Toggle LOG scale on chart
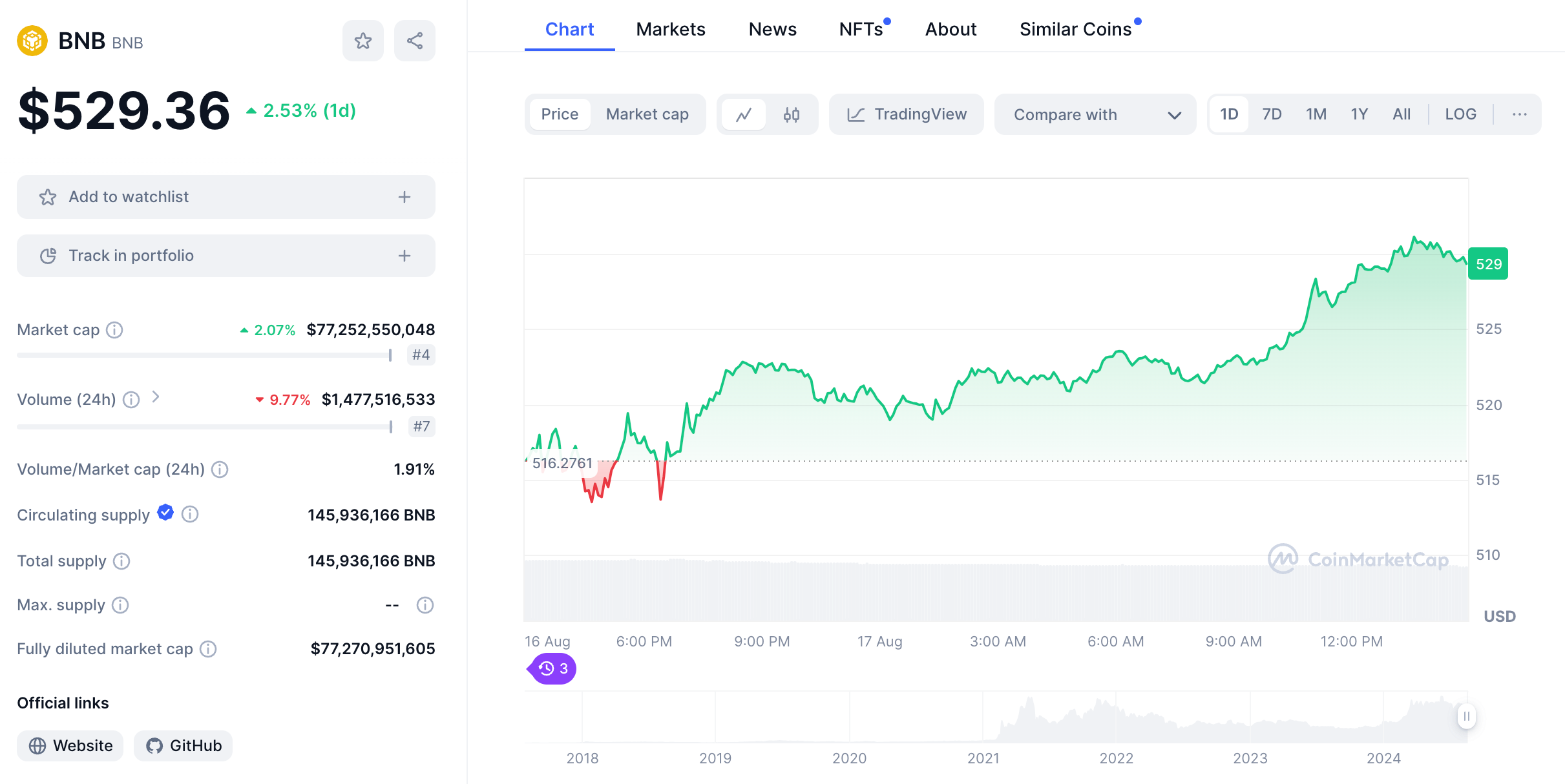Image resolution: width=1565 pixels, height=784 pixels. 1460,114
